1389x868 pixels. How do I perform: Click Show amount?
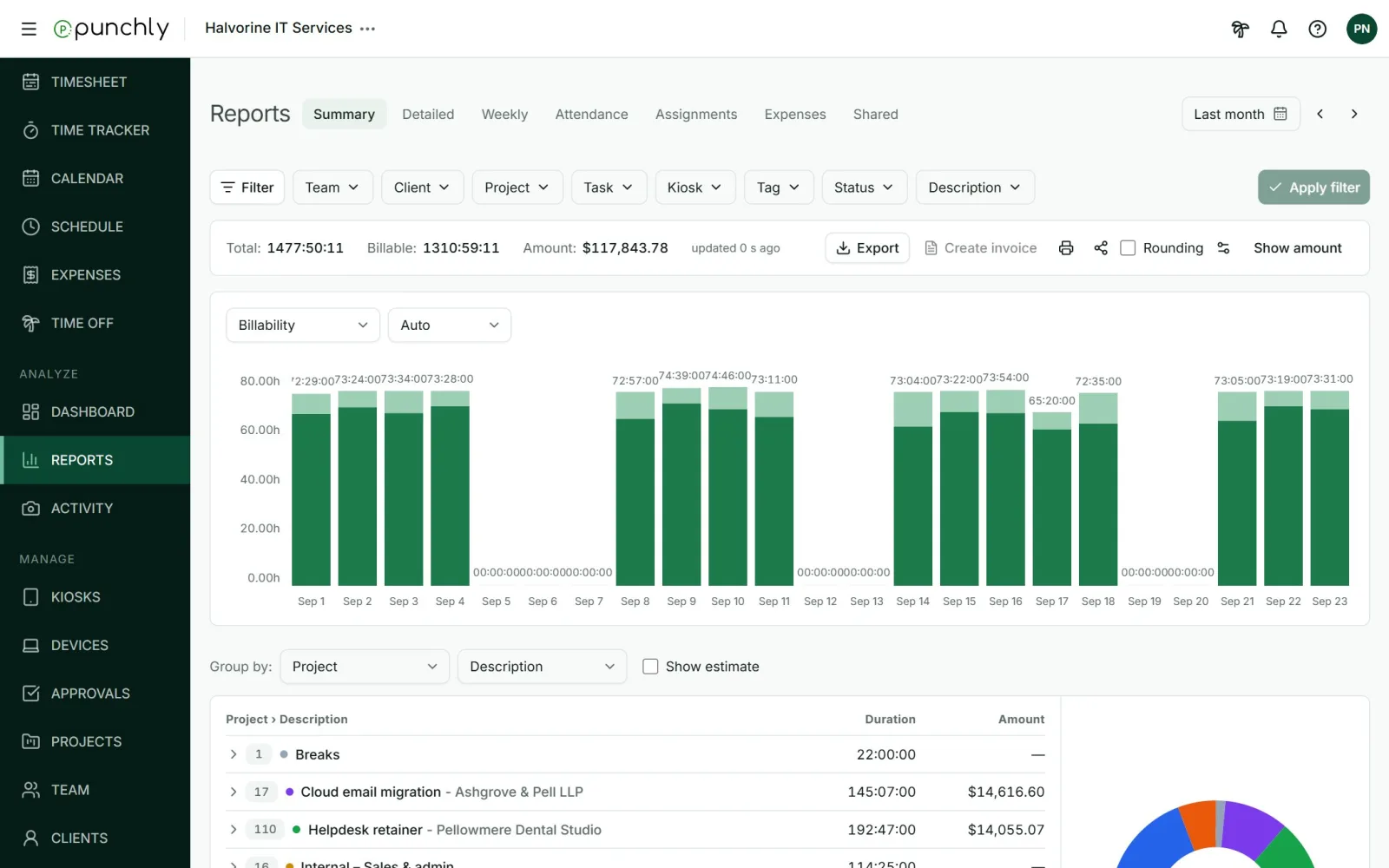click(x=1297, y=248)
